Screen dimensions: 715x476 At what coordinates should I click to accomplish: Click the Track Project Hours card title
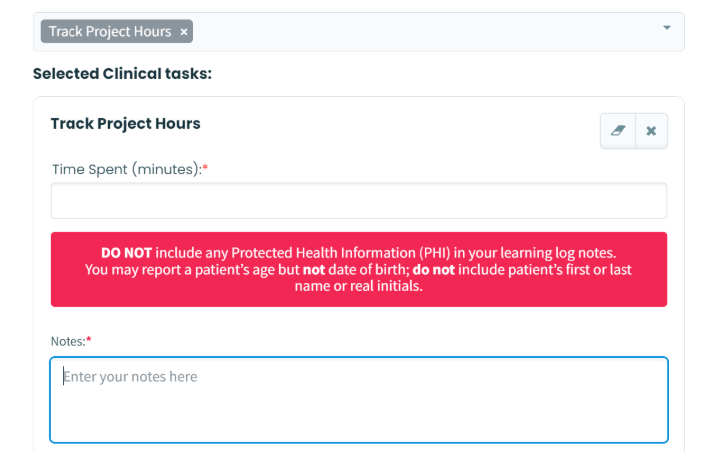125,124
